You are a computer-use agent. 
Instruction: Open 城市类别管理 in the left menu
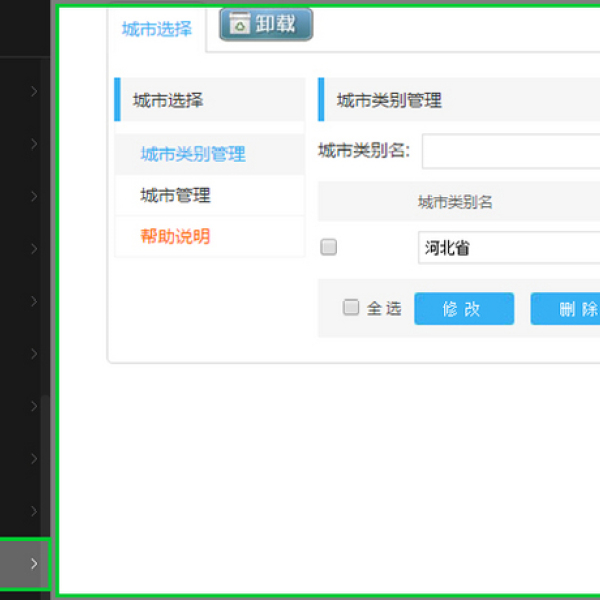[193, 154]
